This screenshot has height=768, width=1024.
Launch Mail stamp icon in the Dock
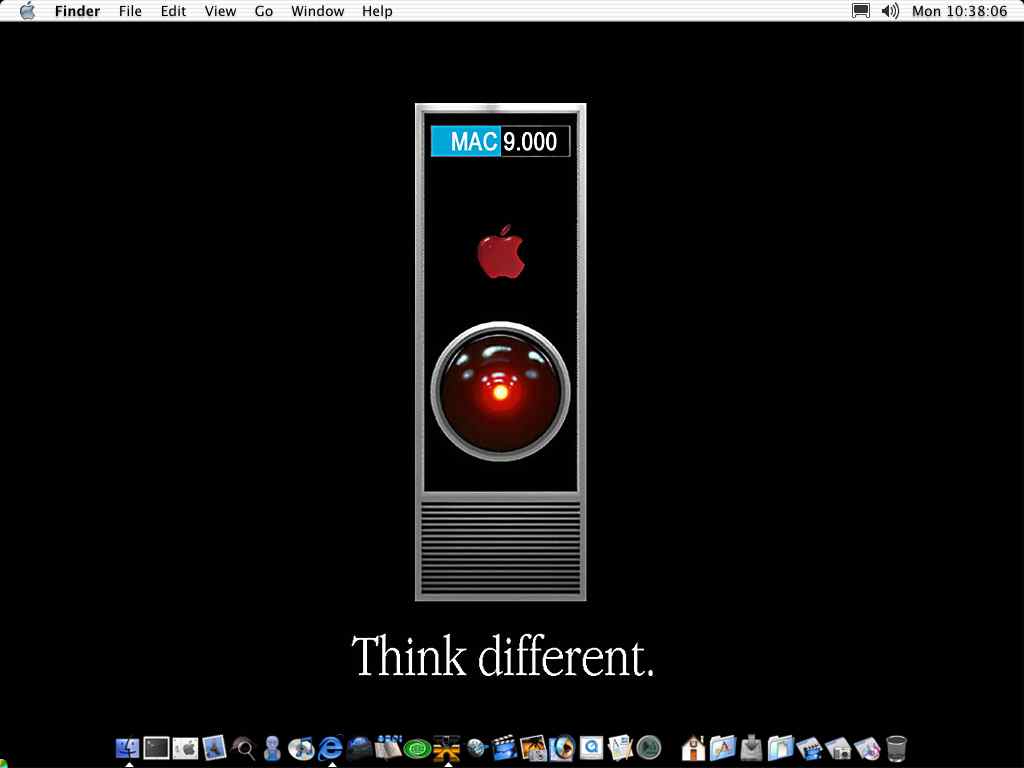click(214, 748)
